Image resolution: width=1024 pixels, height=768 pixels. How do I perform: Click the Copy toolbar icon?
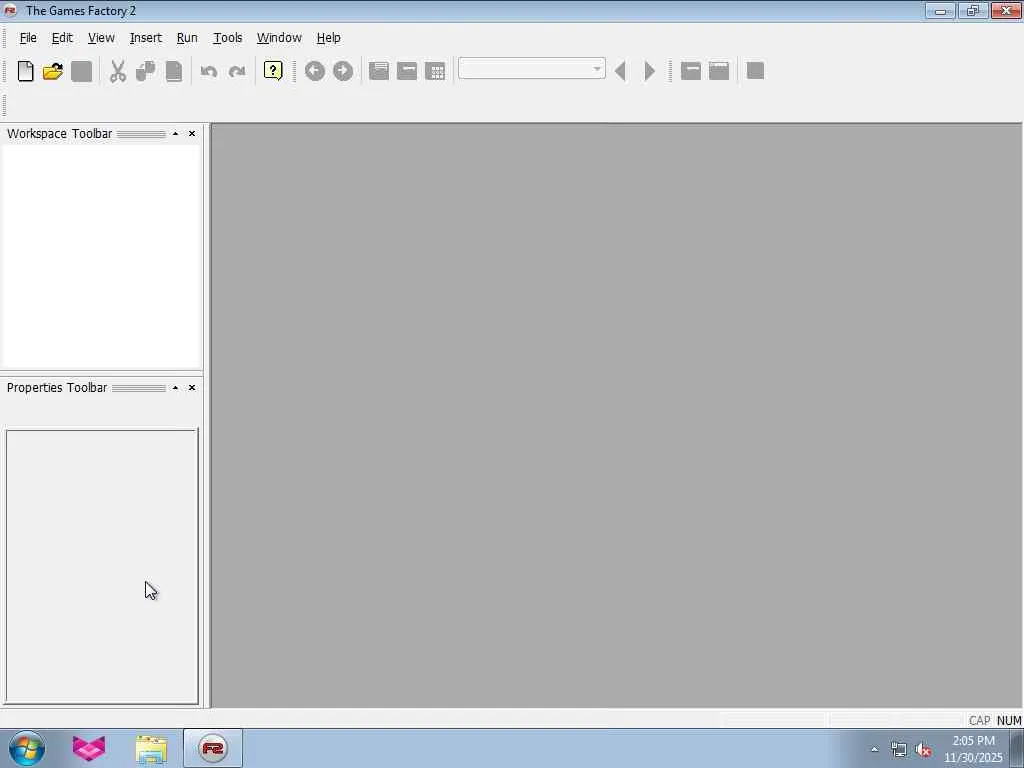[x=146, y=71]
